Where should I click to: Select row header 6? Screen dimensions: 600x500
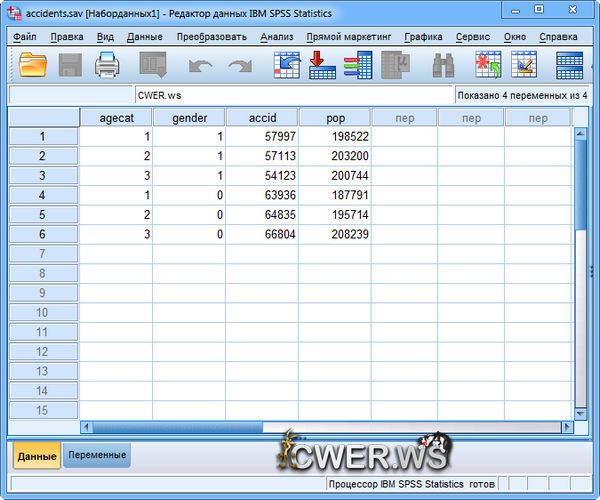43,234
